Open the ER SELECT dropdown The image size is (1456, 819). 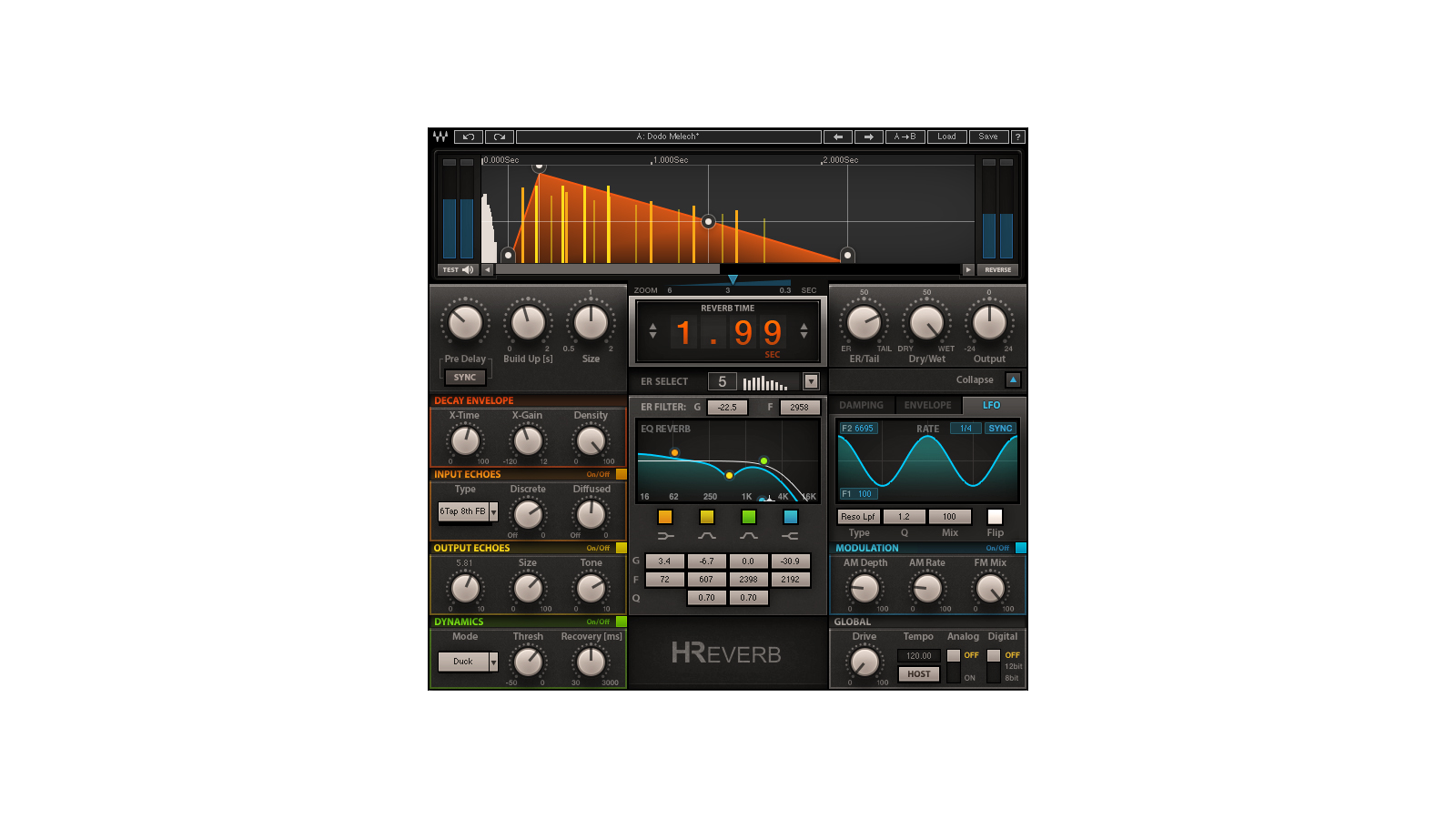pyautogui.click(x=811, y=380)
